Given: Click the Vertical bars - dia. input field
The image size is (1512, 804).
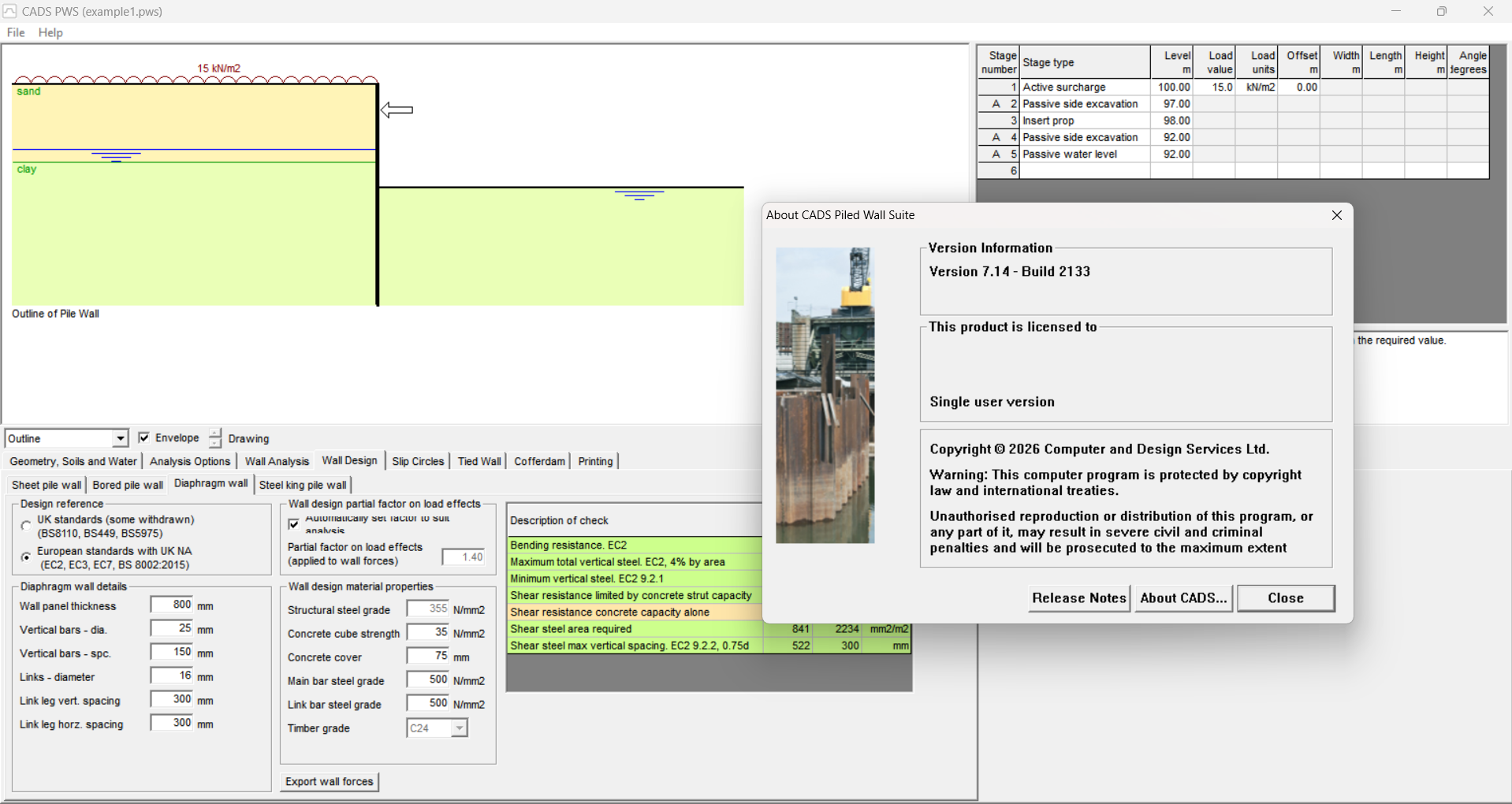Looking at the screenshot, I should click(x=172, y=628).
